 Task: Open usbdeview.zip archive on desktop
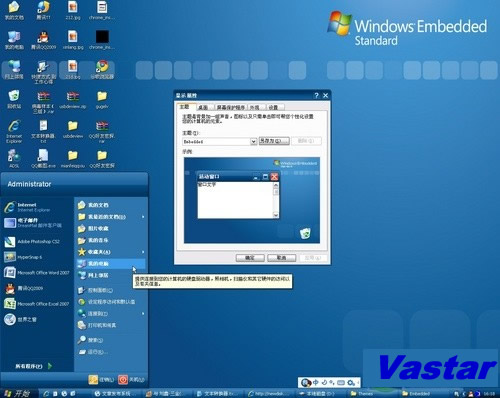tap(72, 99)
